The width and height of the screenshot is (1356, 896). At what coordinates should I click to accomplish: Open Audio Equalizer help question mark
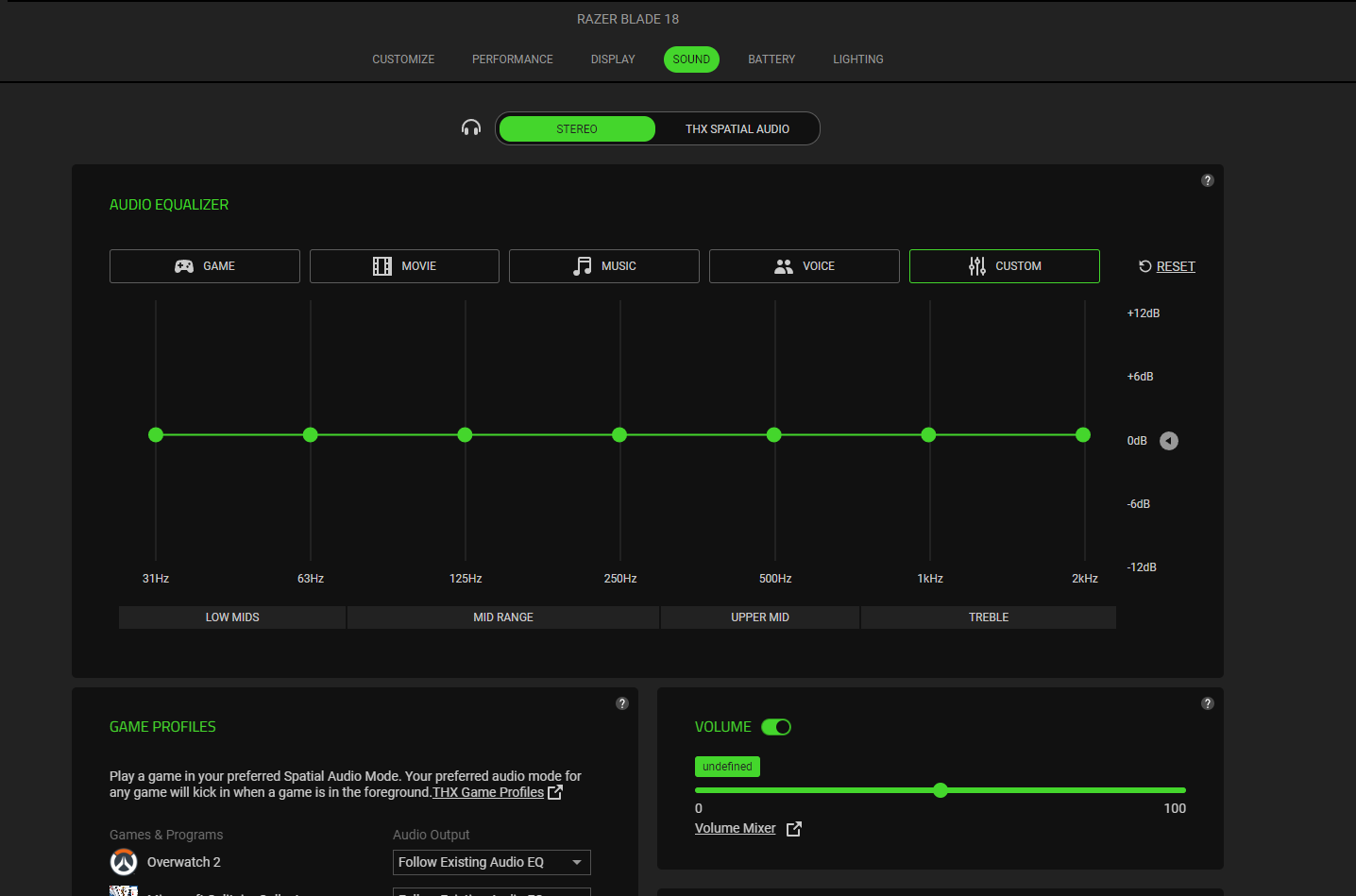pyautogui.click(x=1207, y=180)
